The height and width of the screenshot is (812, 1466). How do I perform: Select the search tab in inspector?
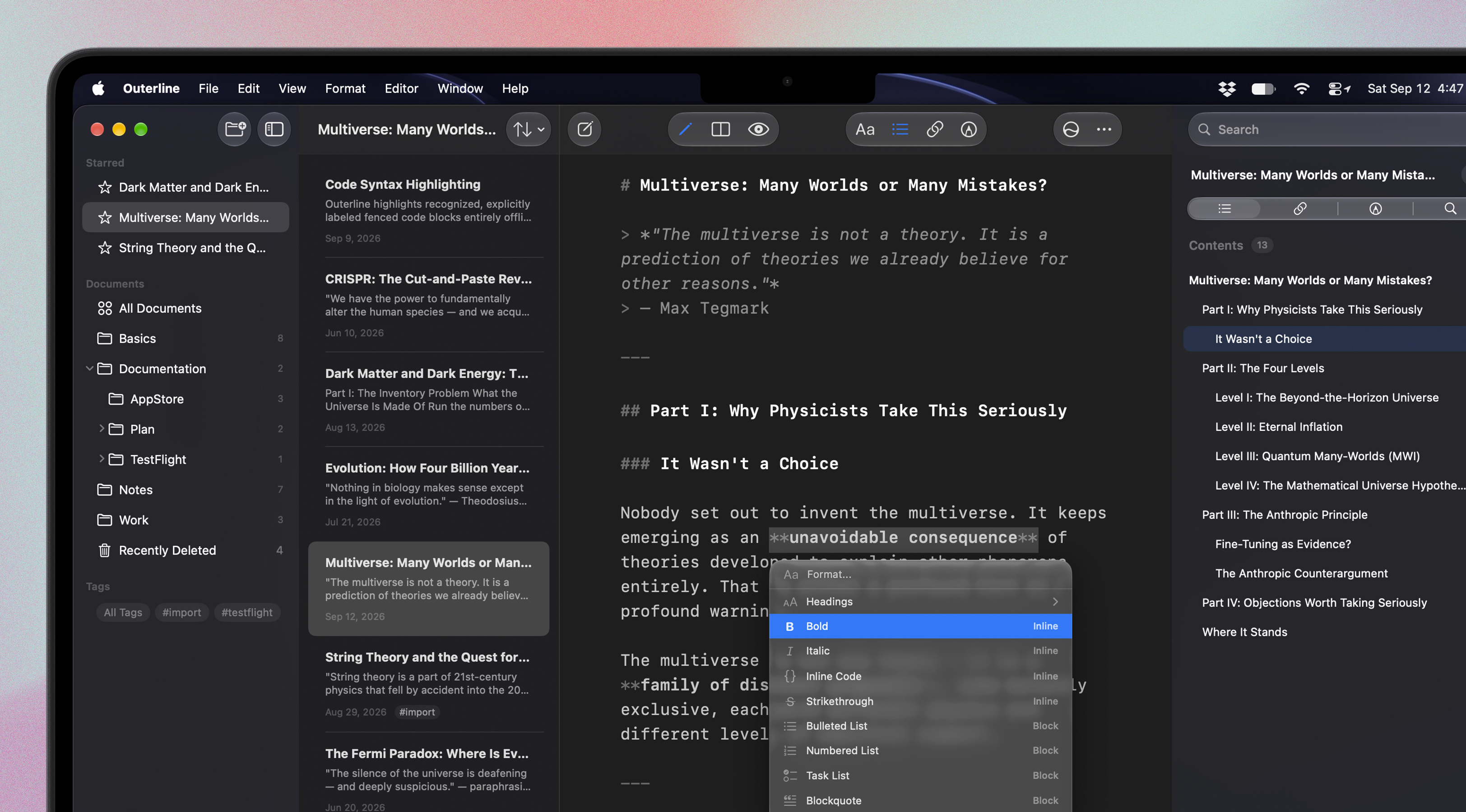tap(1450, 209)
